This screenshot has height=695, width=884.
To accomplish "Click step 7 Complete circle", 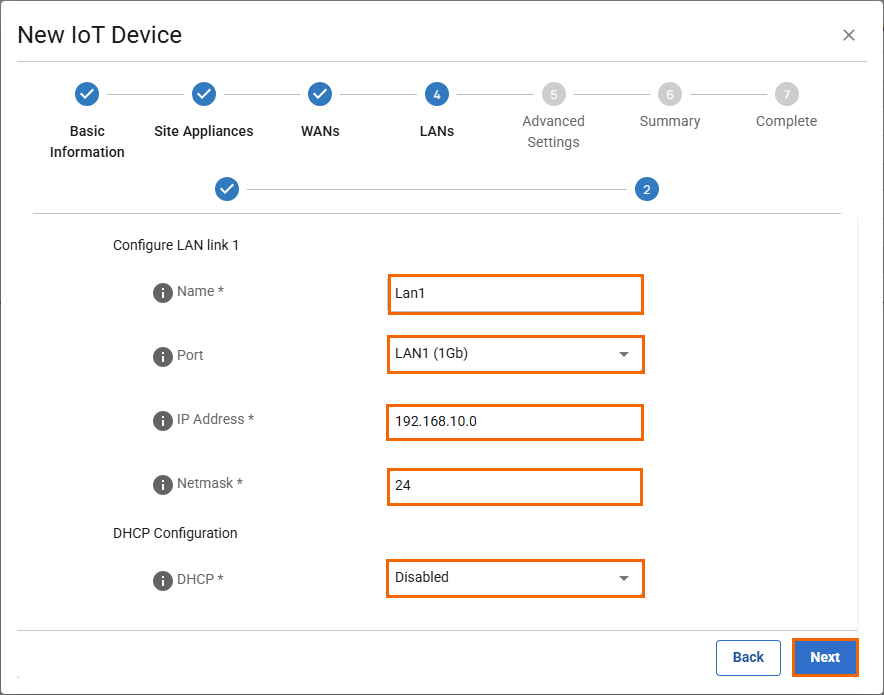I will 786,94.
